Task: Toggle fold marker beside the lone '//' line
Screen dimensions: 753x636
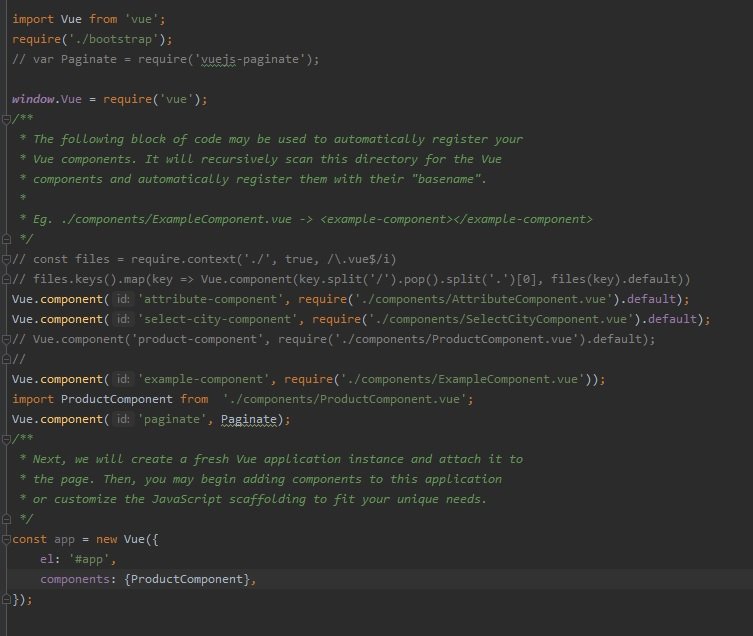Action: click(6, 359)
